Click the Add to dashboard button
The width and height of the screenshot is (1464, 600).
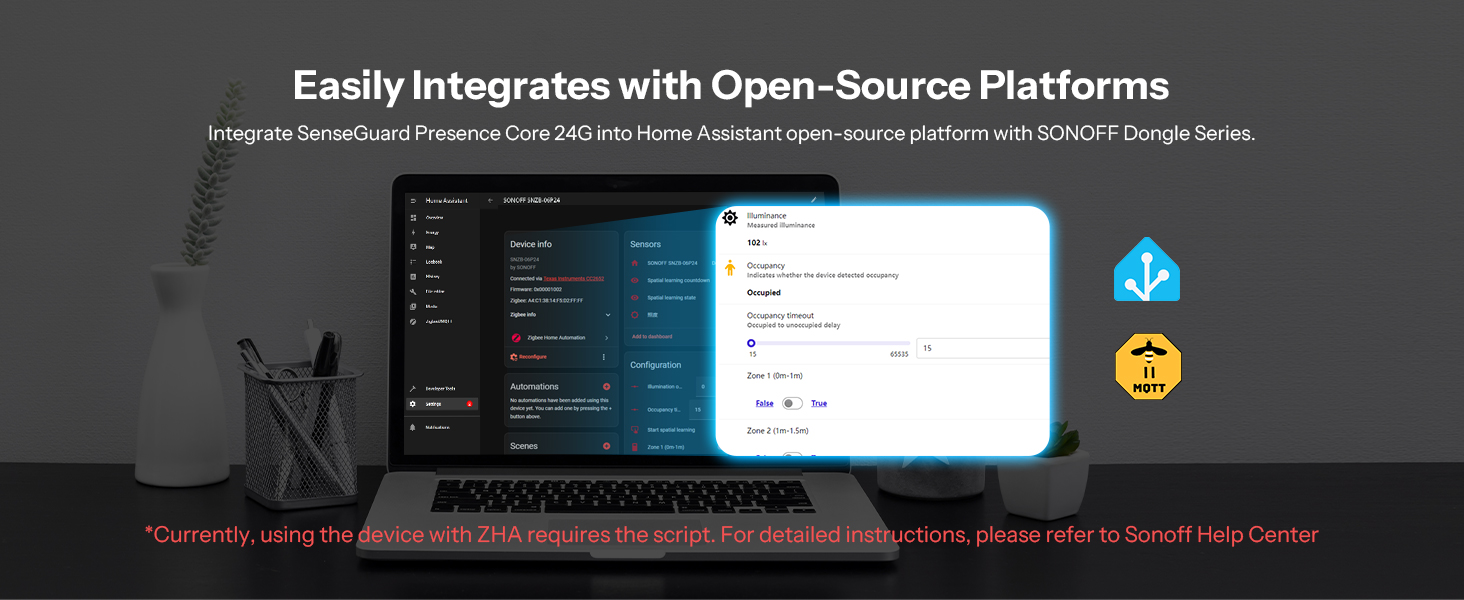[652, 336]
